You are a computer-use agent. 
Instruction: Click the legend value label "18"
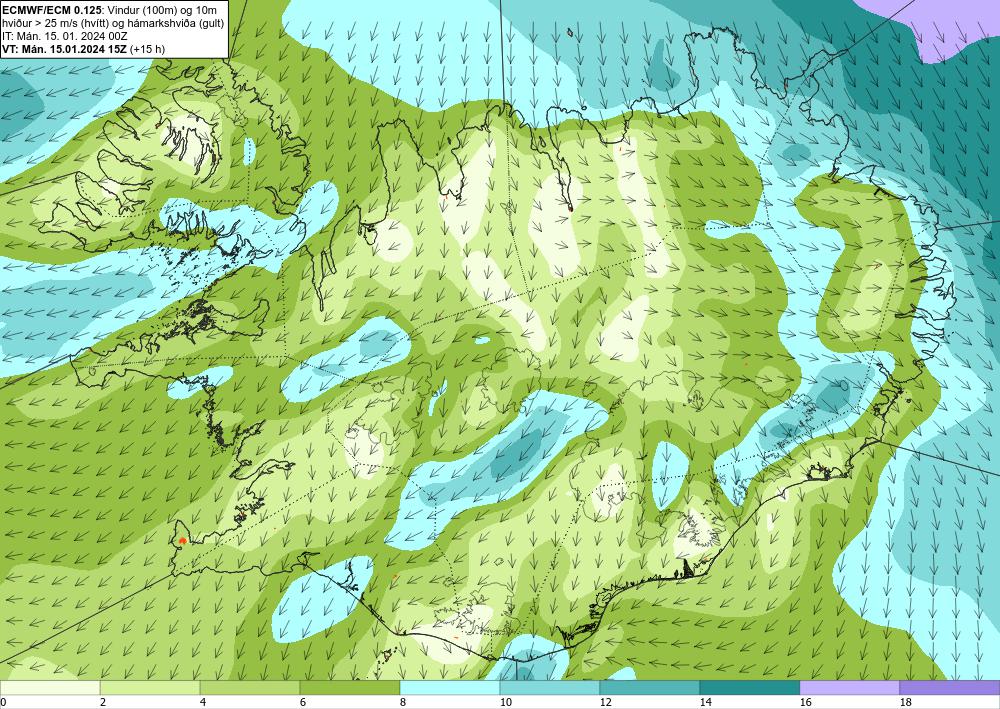[x=905, y=703]
